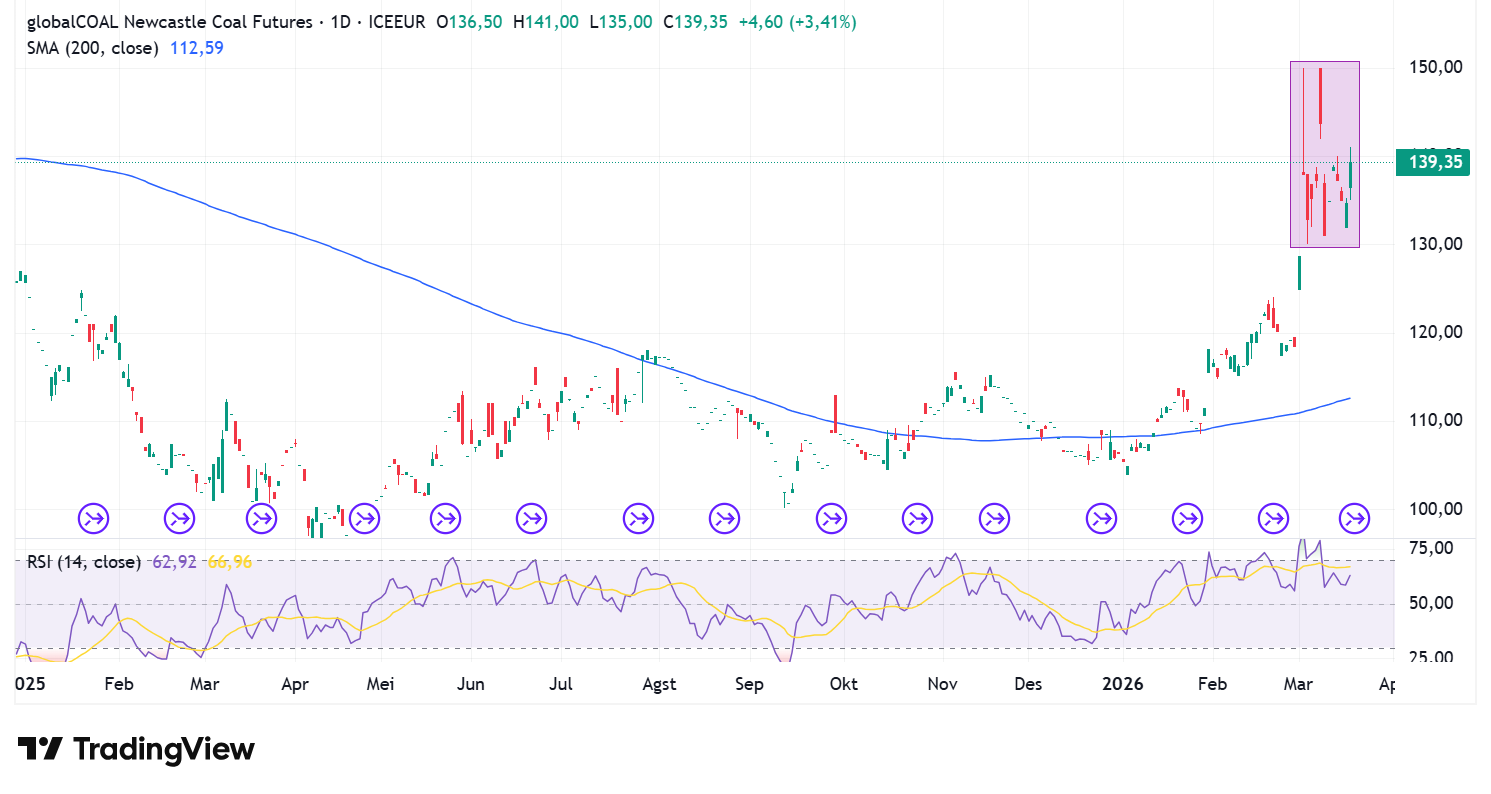Click the 25,00 RSI axis label

point(1432,658)
